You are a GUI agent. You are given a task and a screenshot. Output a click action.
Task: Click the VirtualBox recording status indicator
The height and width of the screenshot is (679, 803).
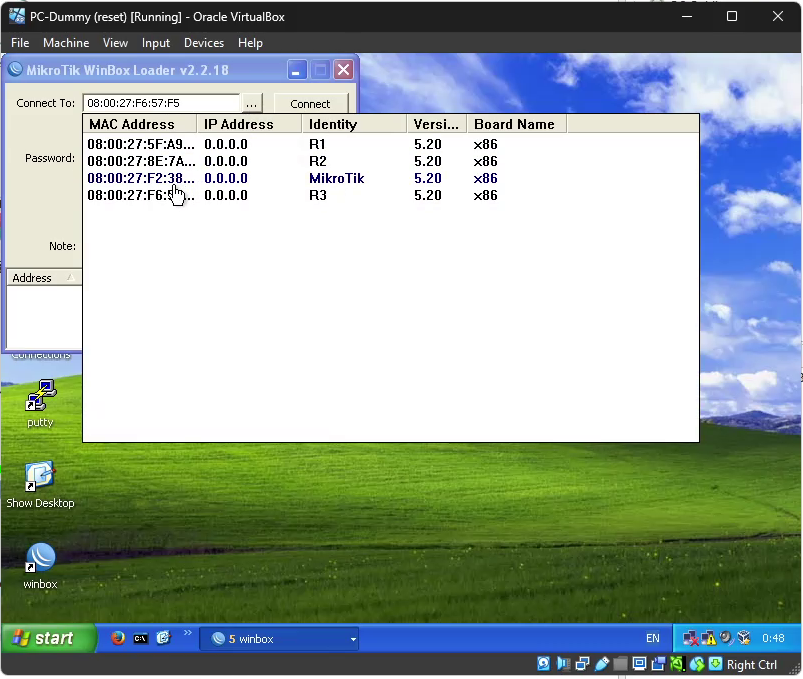658,664
